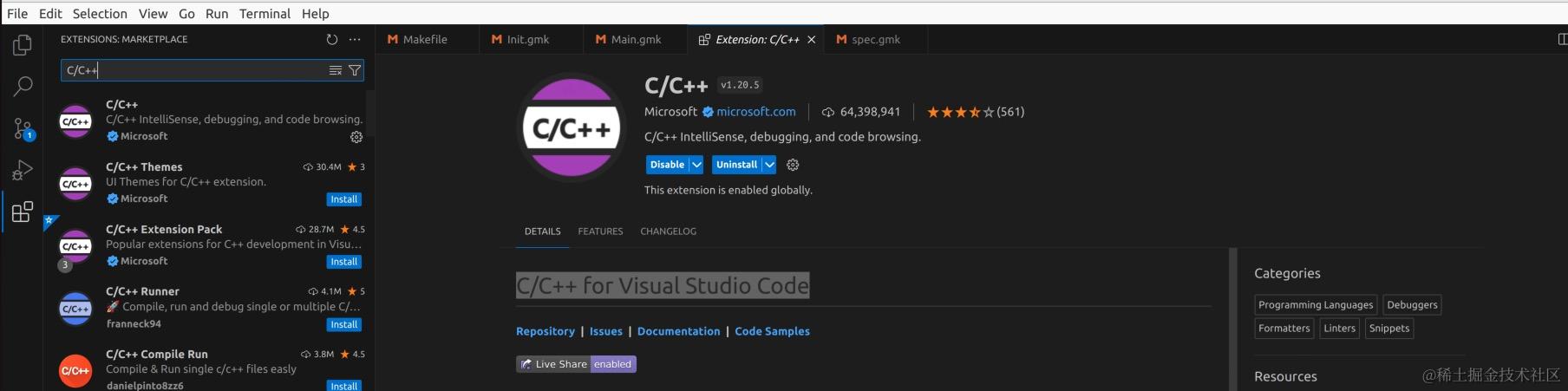Switch to the Main.gmk tab
The height and width of the screenshot is (391, 1568).
635,39
